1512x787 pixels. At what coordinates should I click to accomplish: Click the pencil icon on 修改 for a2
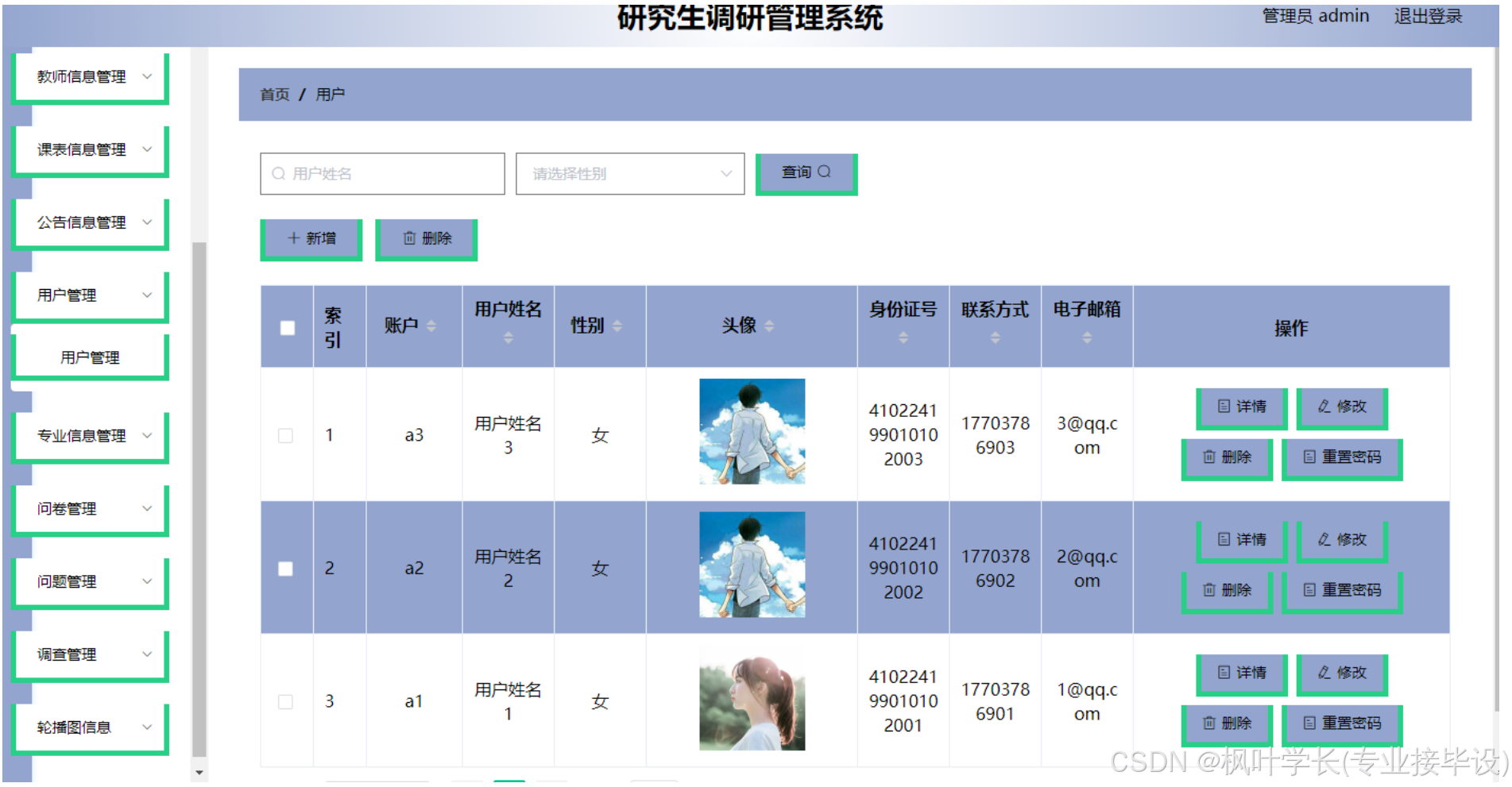click(1324, 540)
